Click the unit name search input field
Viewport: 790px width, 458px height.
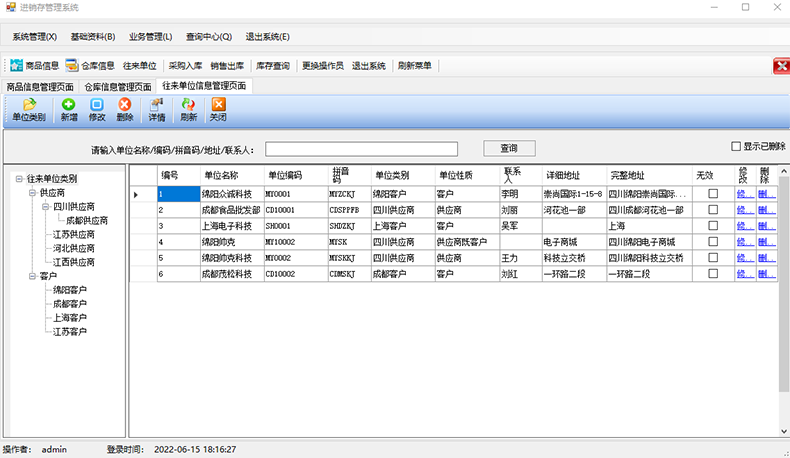point(361,149)
